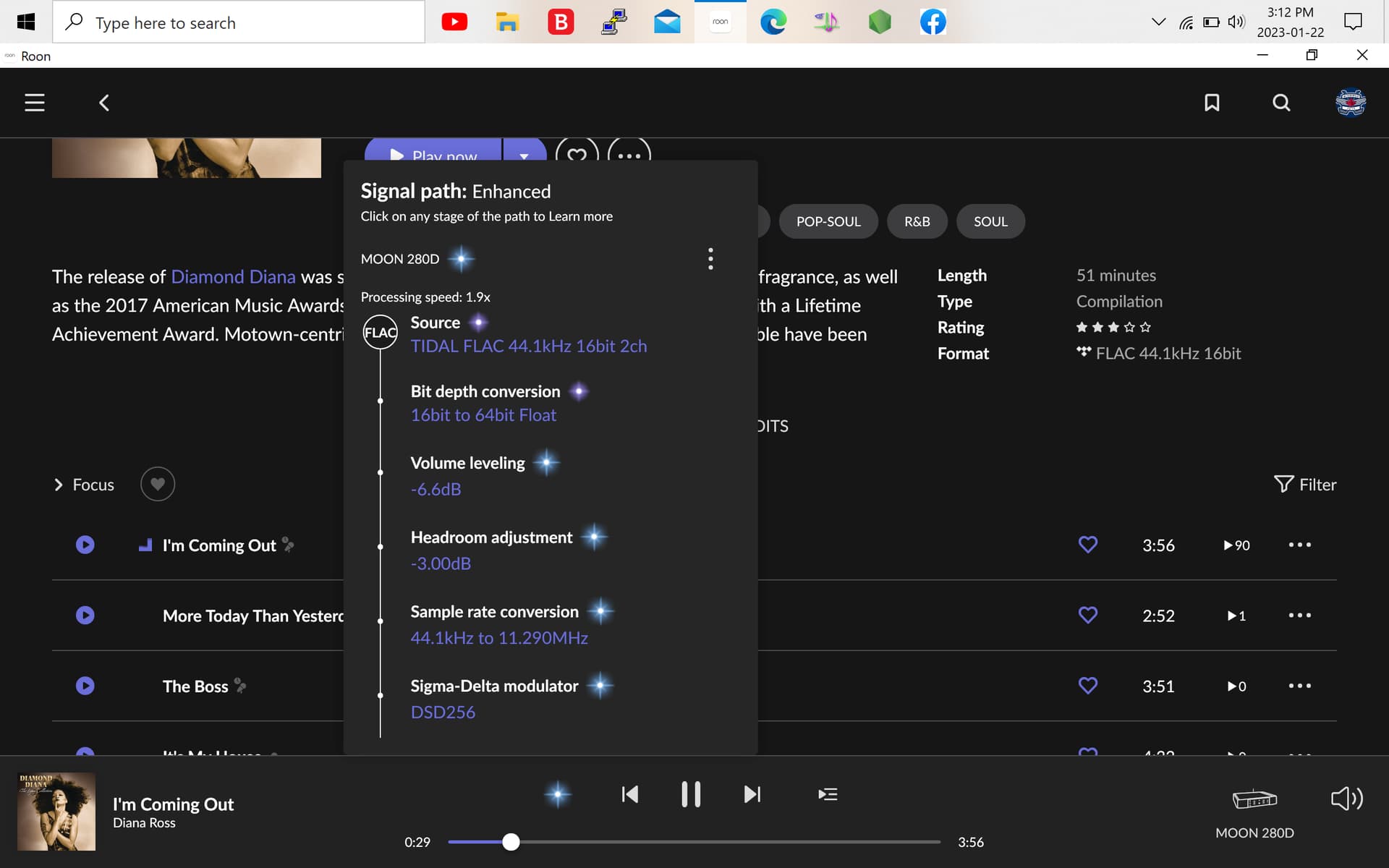This screenshot has height=868, width=1389.
Task: Skip to next track
Action: pyautogui.click(x=752, y=794)
